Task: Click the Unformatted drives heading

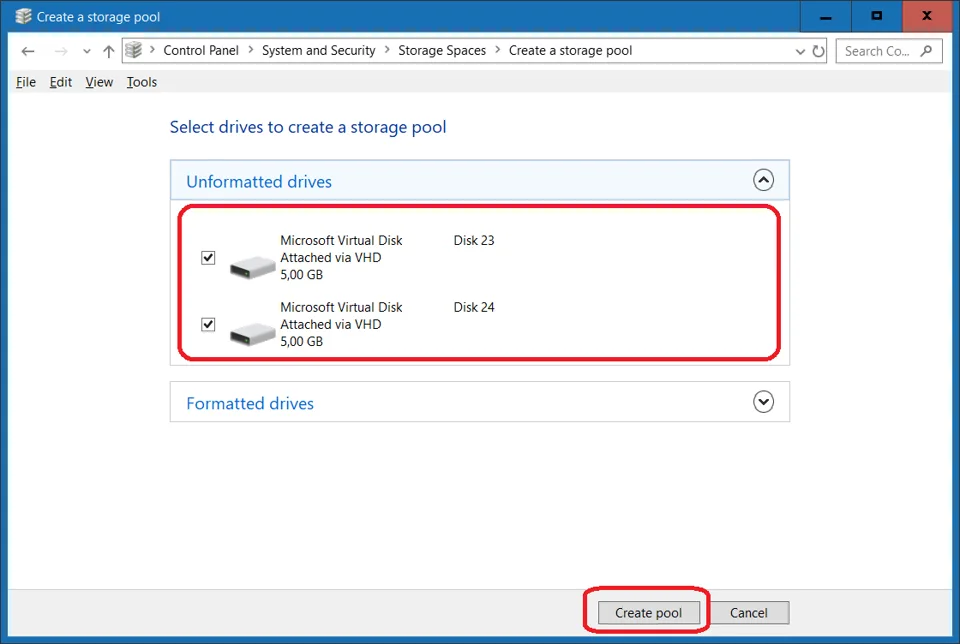Action: [x=259, y=182]
